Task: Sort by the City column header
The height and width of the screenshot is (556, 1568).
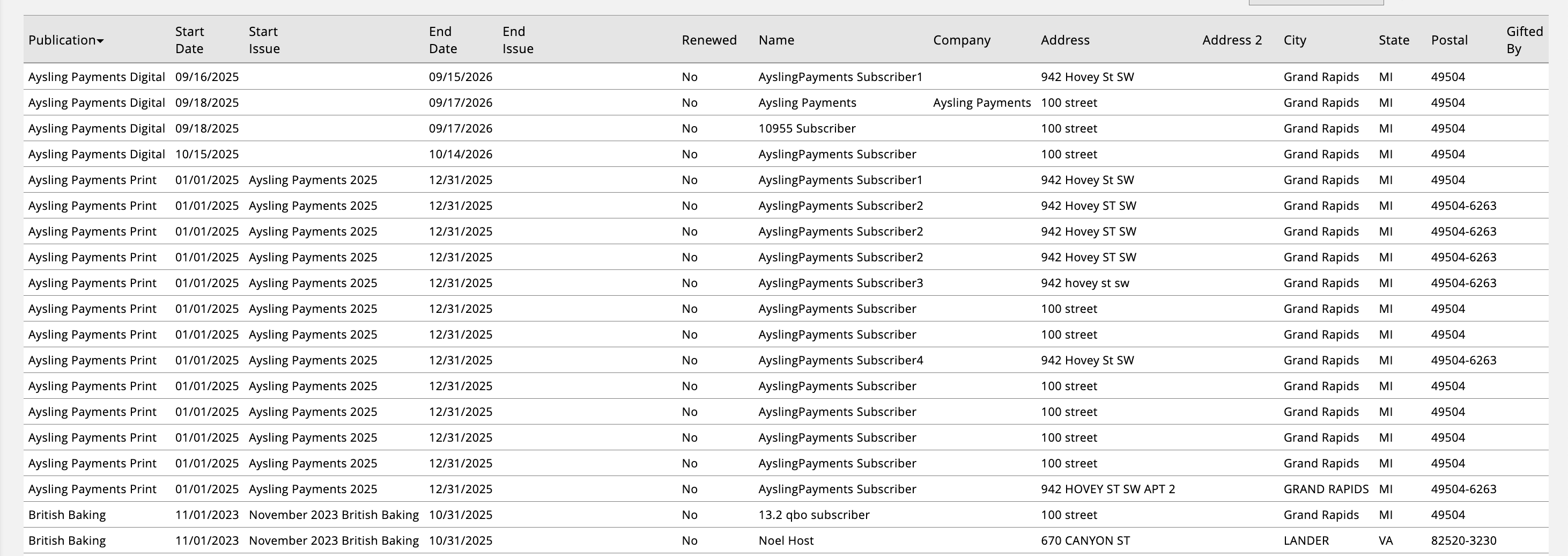Action: point(1295,40)
